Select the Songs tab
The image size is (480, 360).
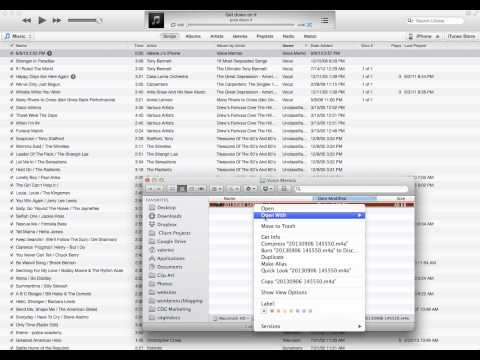(170, 36)
